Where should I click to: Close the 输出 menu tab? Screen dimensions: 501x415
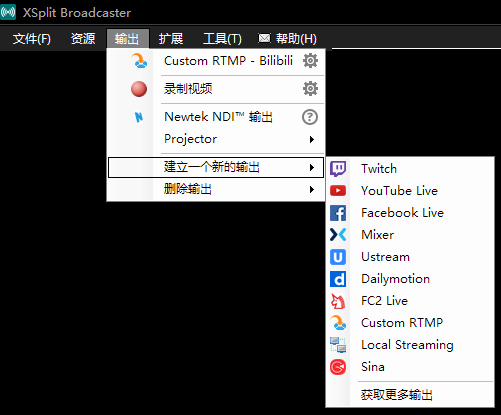click(x=128, y=39)
